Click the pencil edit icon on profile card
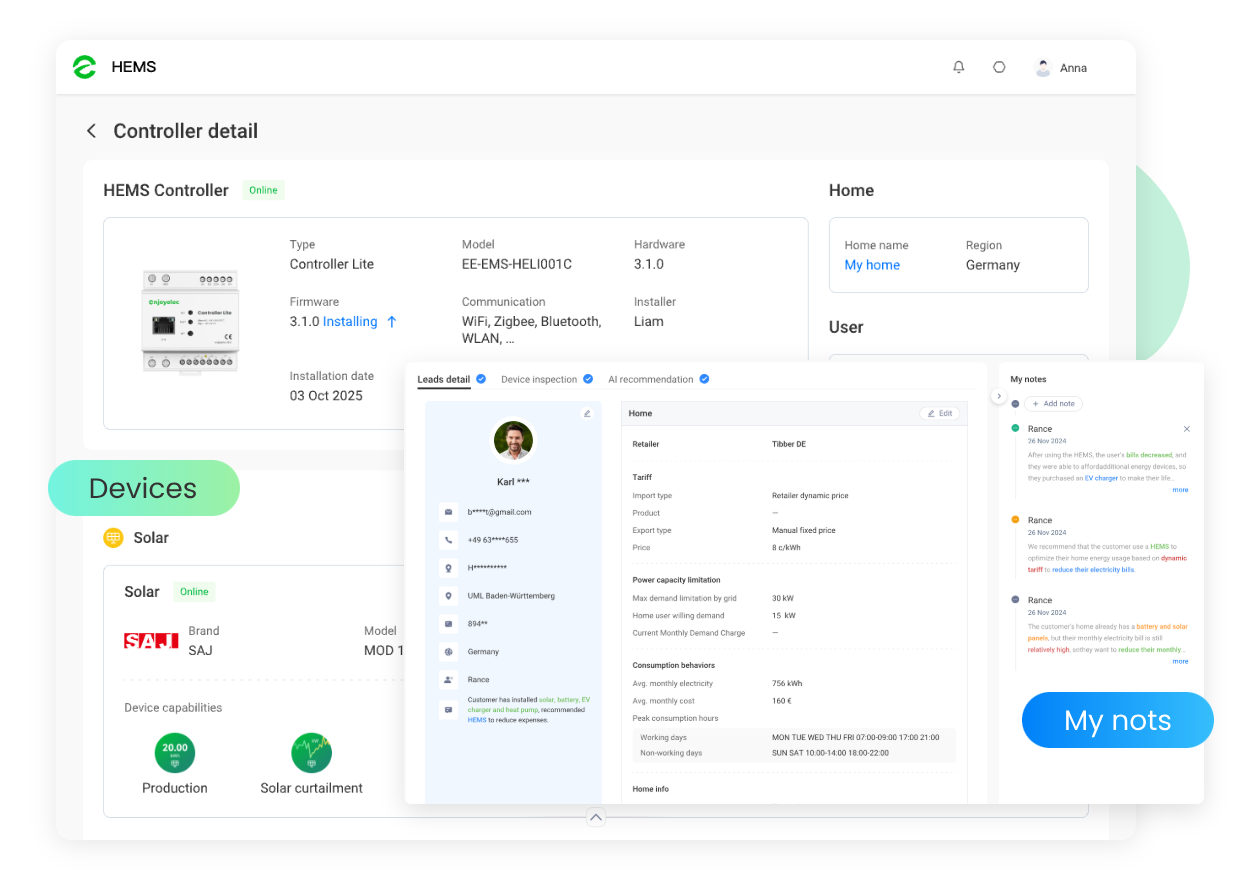 pos(587,413)
